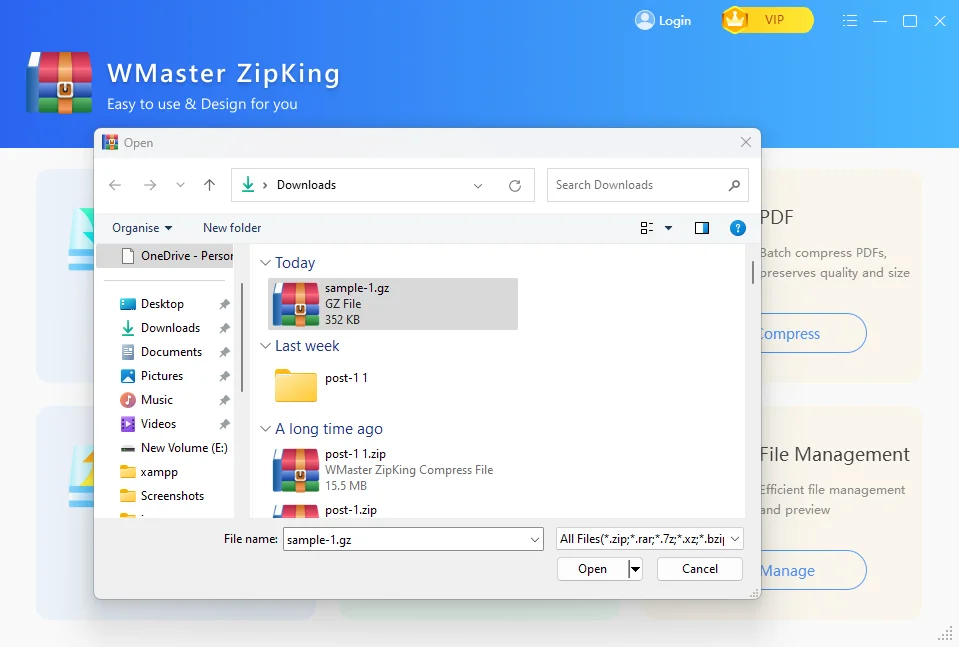Screen dimensions: 959x647
Task: Expand the address bar history dropdown
Action: (x=478, y=185)
